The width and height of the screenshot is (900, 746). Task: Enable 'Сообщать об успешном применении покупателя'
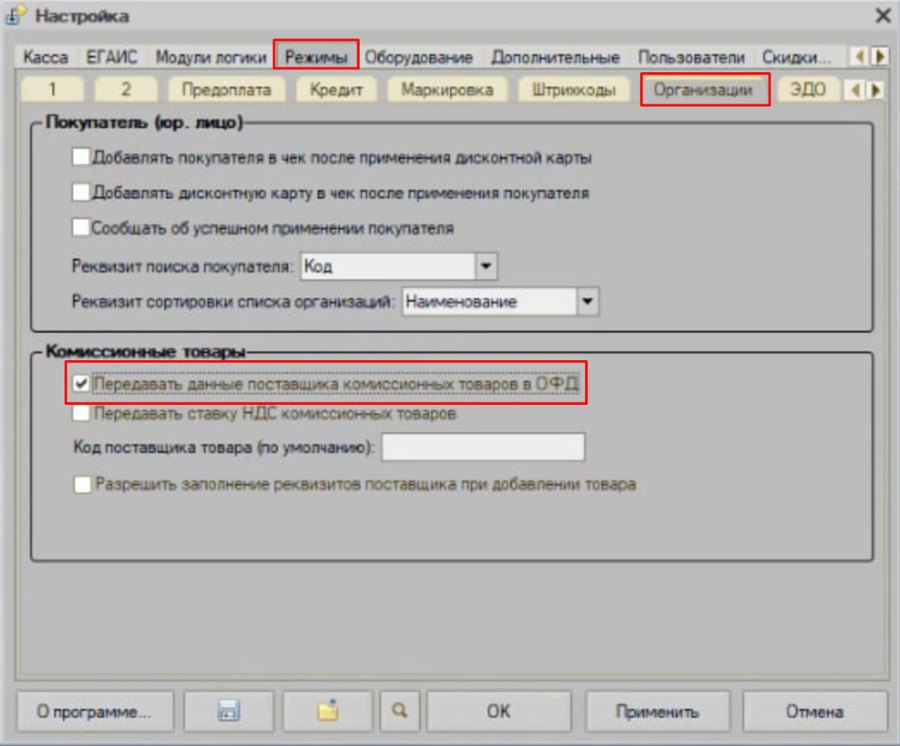[x=81, y=227]
